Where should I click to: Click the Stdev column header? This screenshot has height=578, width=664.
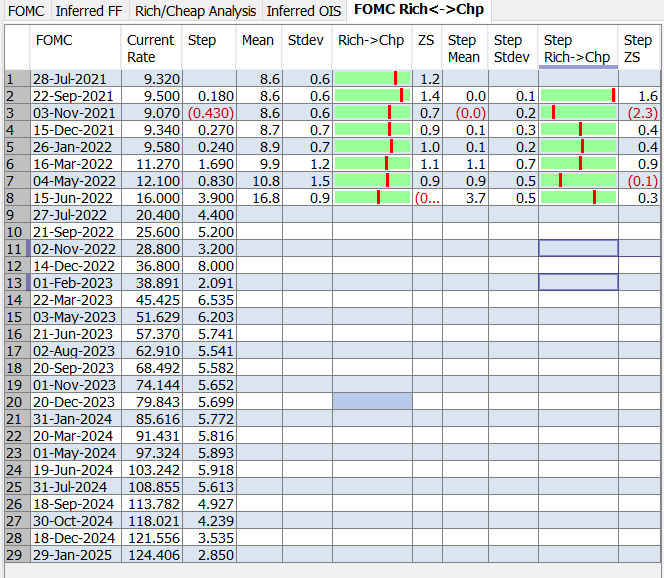(x=307, y=47)
